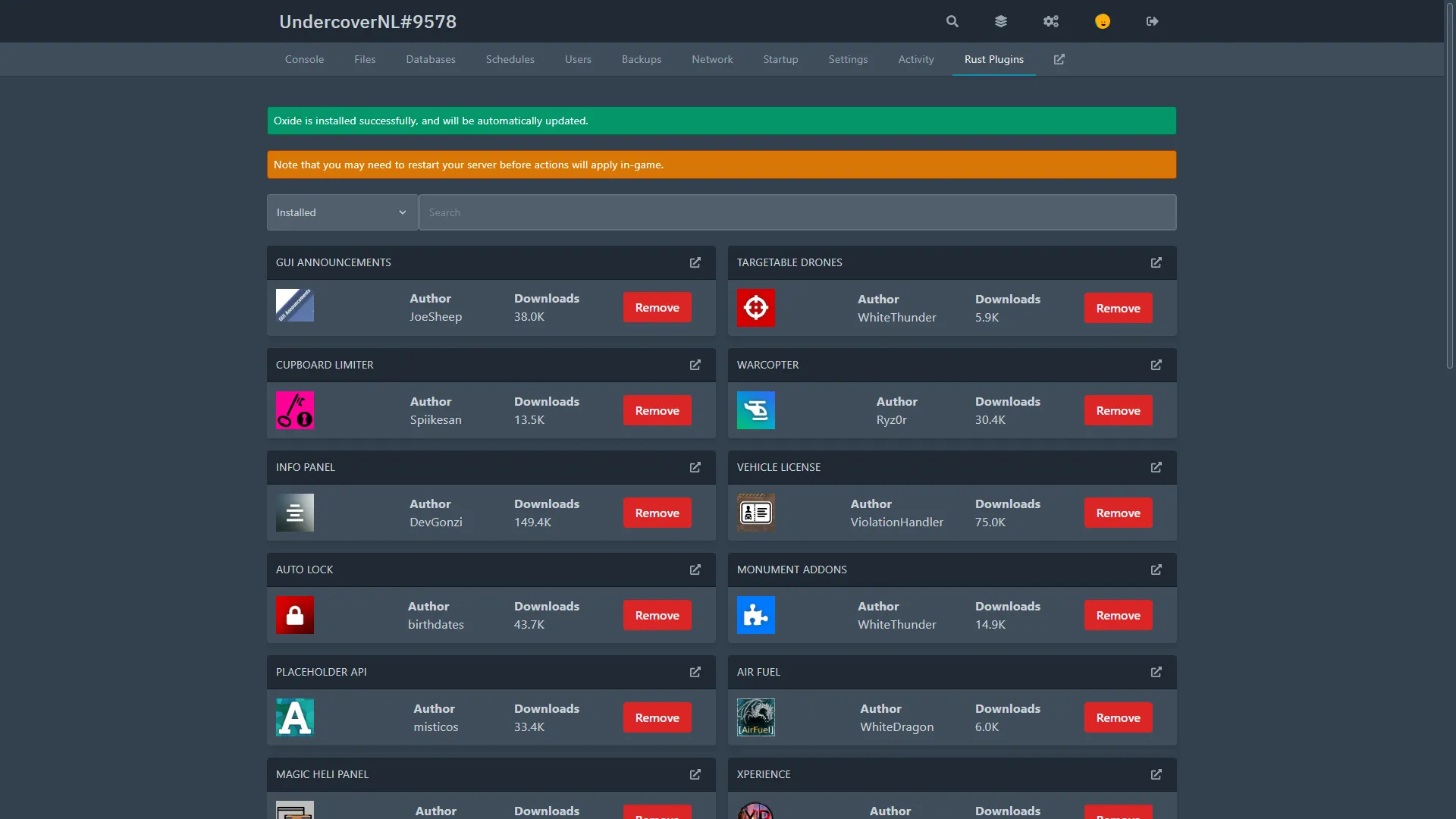This screenshot has height=819, width=1456.
Task: Open the Backups tab
Action: point(642,59)
